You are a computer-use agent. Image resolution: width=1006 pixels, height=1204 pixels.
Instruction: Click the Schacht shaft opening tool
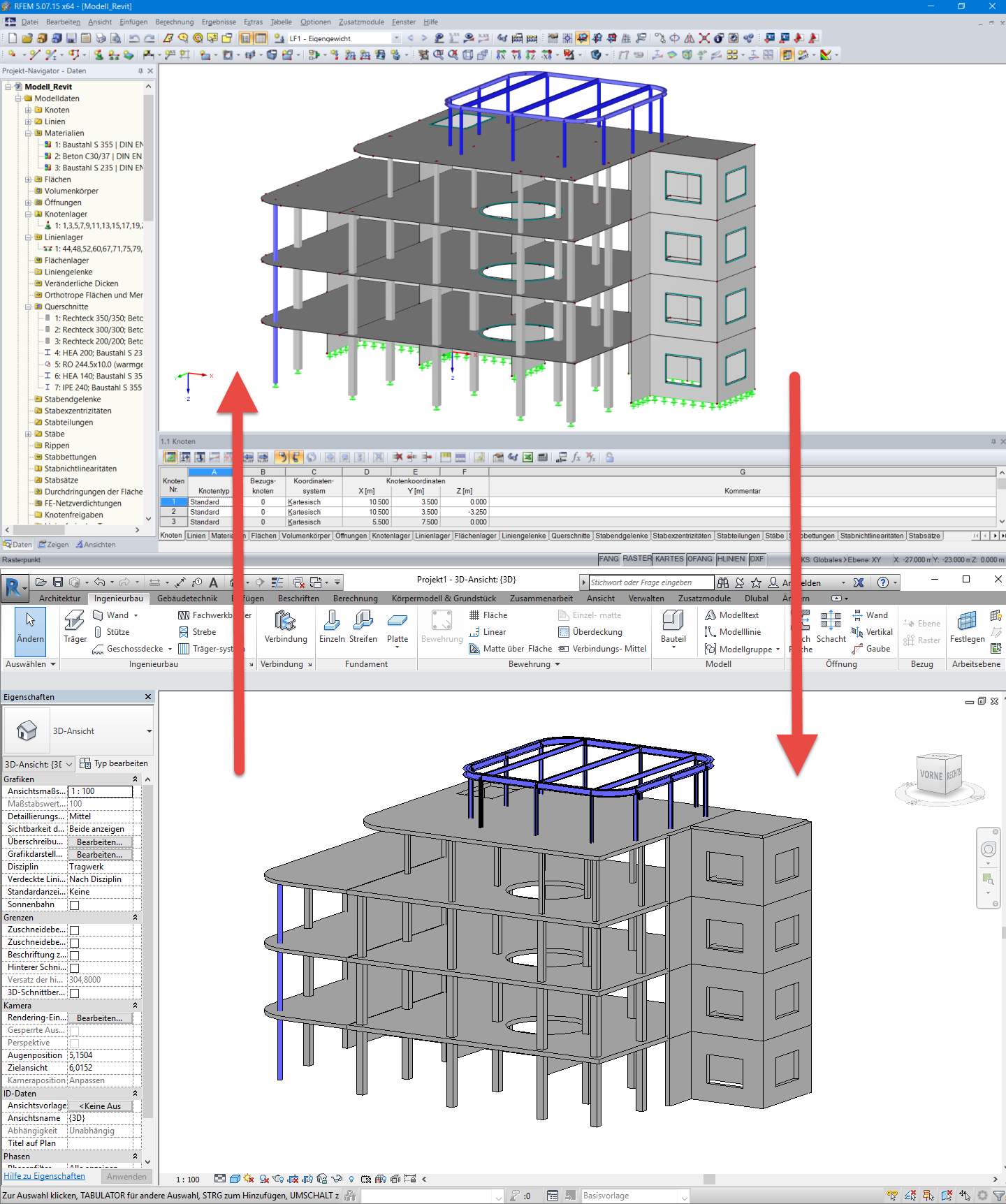[x=831, y=626]
